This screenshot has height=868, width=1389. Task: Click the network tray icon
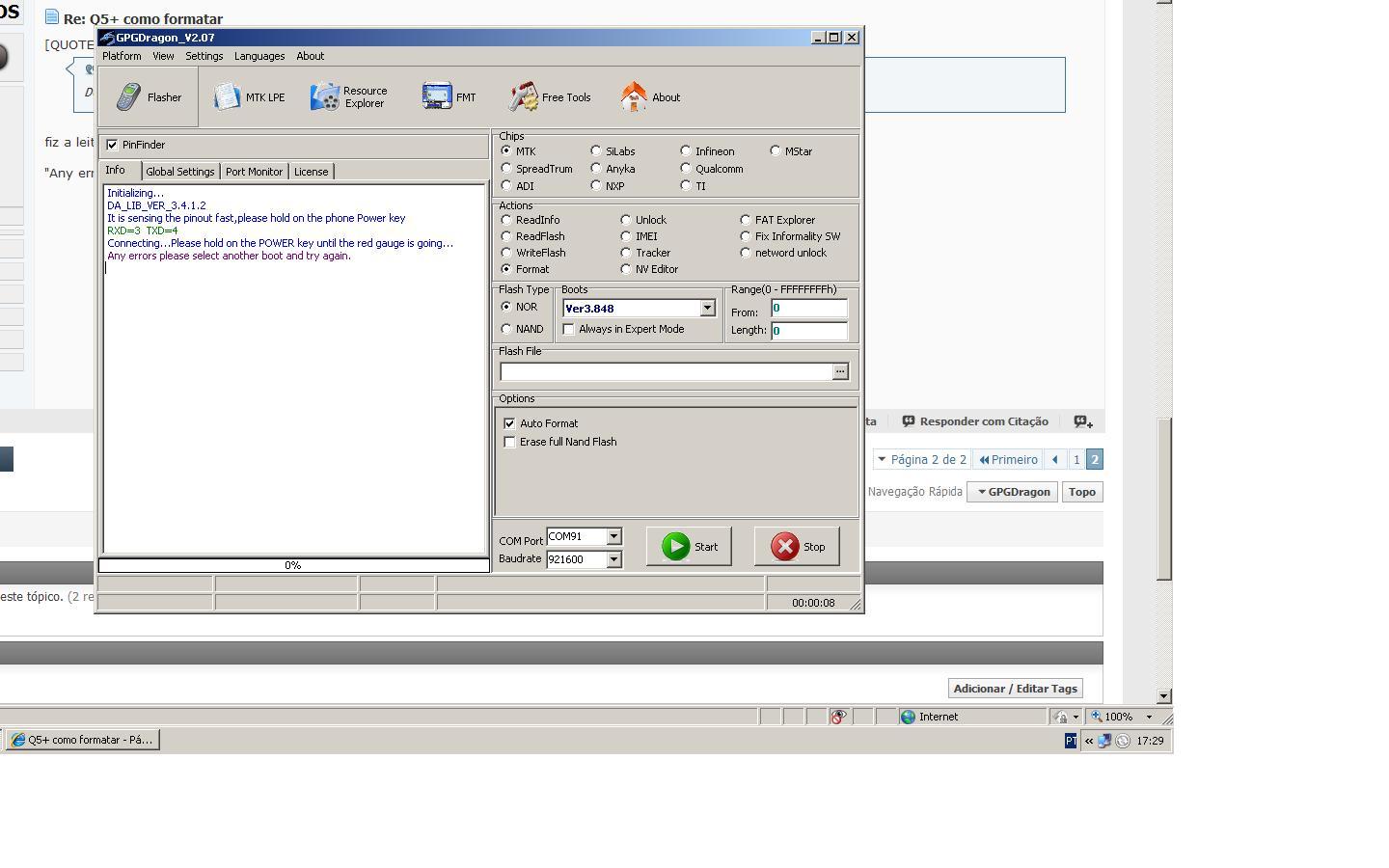pos(1105,741)
